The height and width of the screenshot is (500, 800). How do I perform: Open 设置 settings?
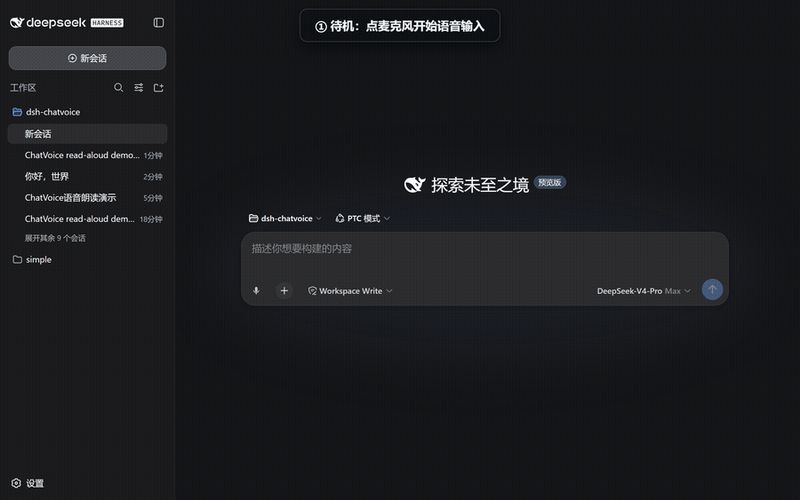(28, 483)
